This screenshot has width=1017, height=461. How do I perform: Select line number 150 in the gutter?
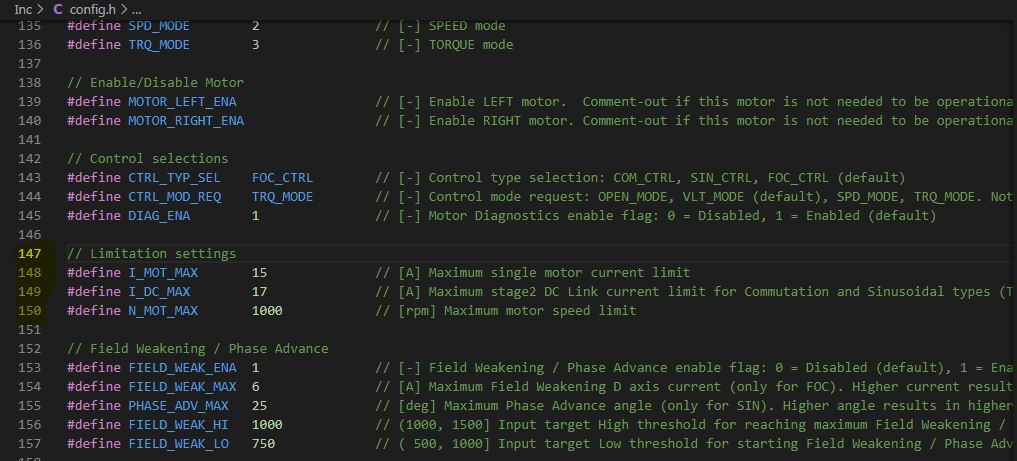pyautogui.click(x=29, y=311)
